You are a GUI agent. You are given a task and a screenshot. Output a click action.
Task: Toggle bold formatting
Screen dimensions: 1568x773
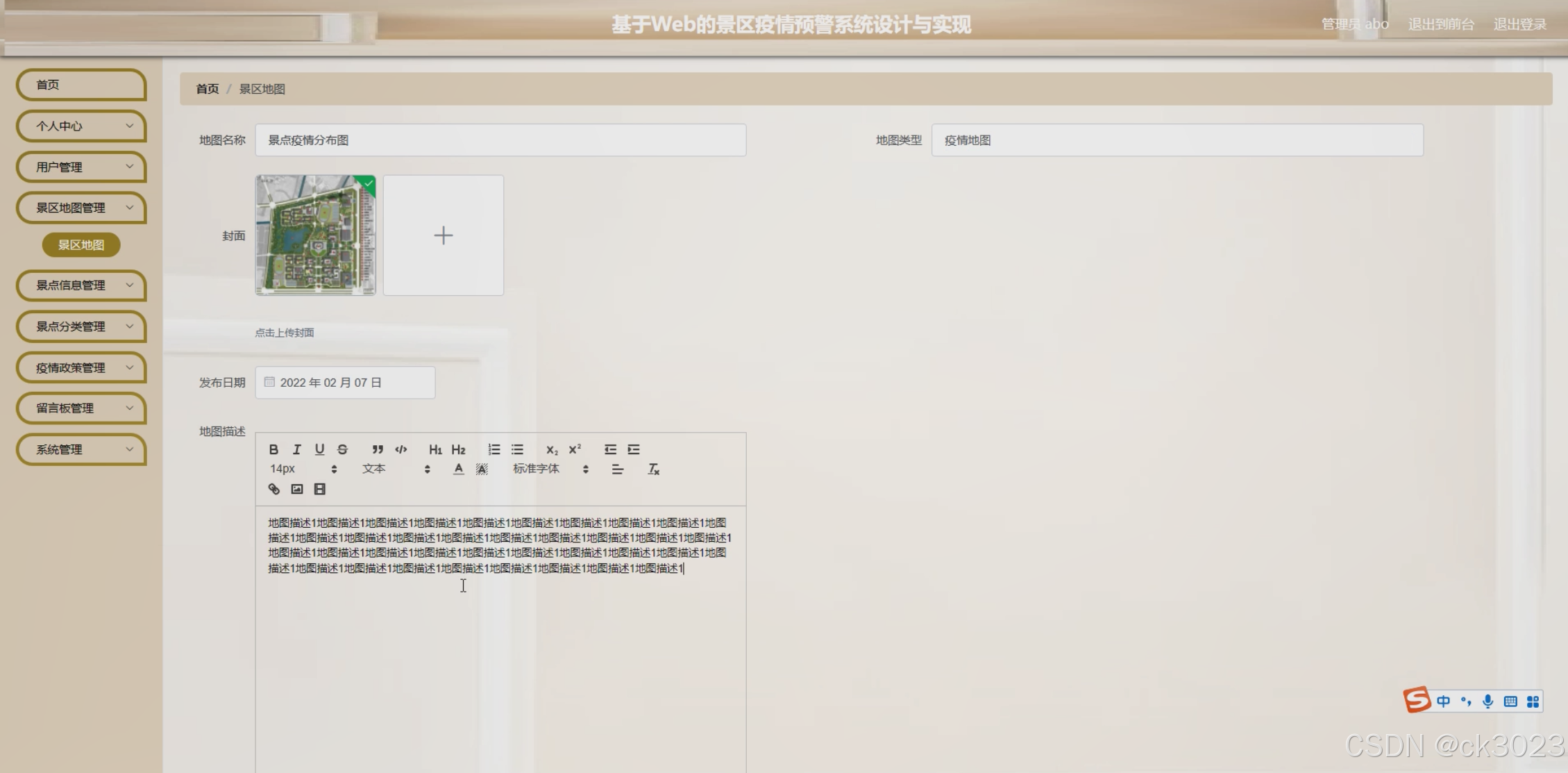point(273,449)
